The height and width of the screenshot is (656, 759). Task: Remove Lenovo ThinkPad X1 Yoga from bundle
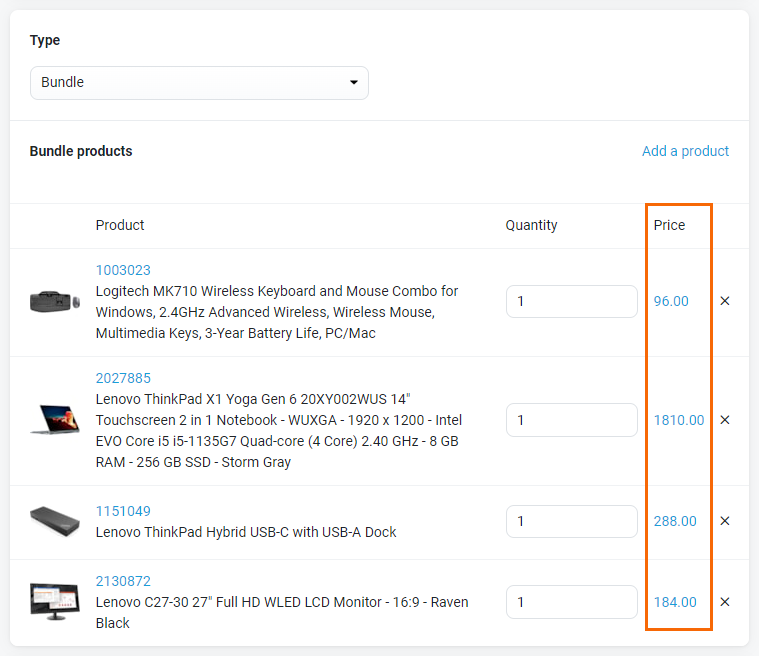click(x=725, y=420)
